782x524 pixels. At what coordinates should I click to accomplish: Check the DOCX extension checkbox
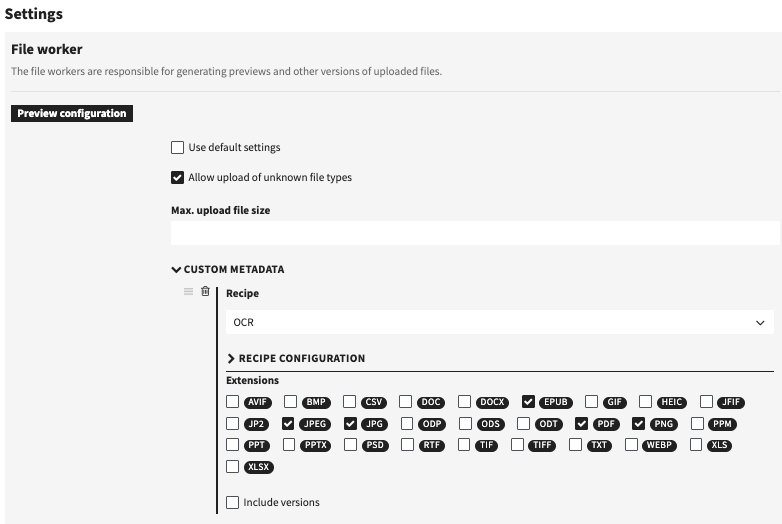(x=465, y=402)
